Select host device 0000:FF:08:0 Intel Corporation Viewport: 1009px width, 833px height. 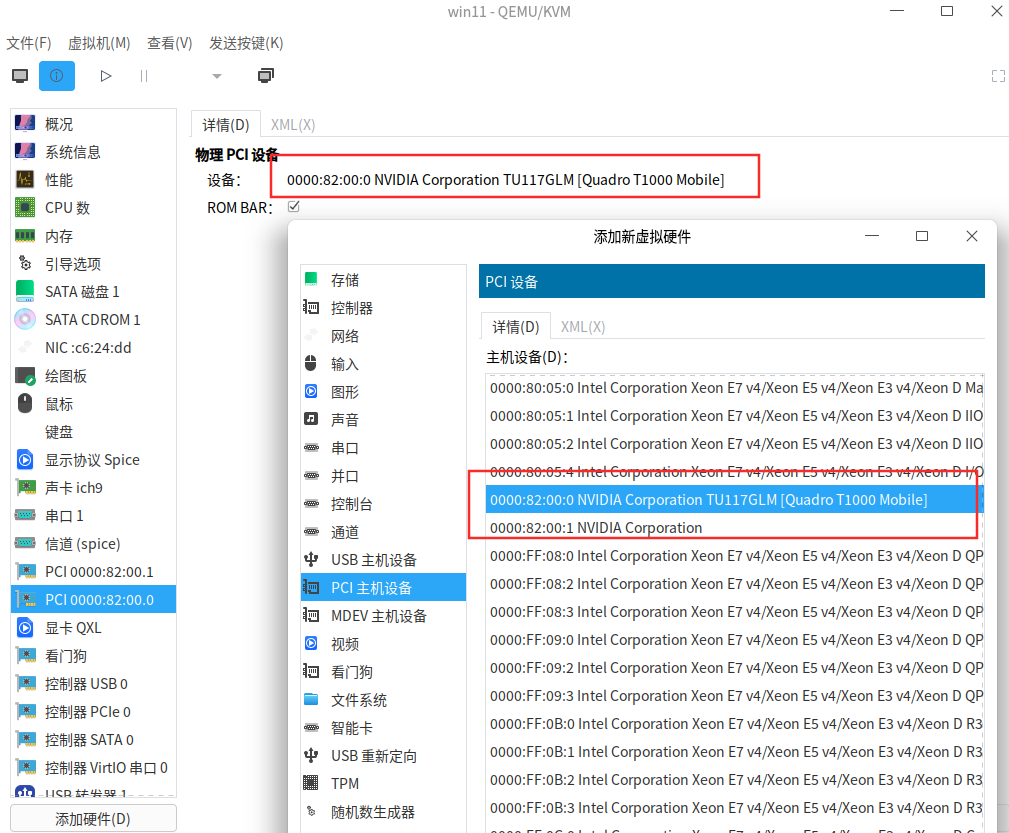click(735, 556)
